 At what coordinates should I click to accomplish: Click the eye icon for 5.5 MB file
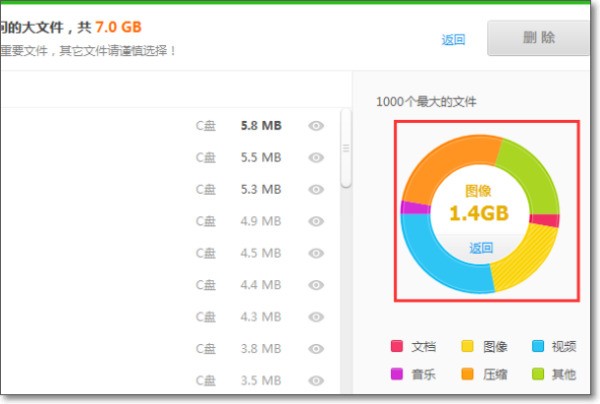(x=316, y=157)
